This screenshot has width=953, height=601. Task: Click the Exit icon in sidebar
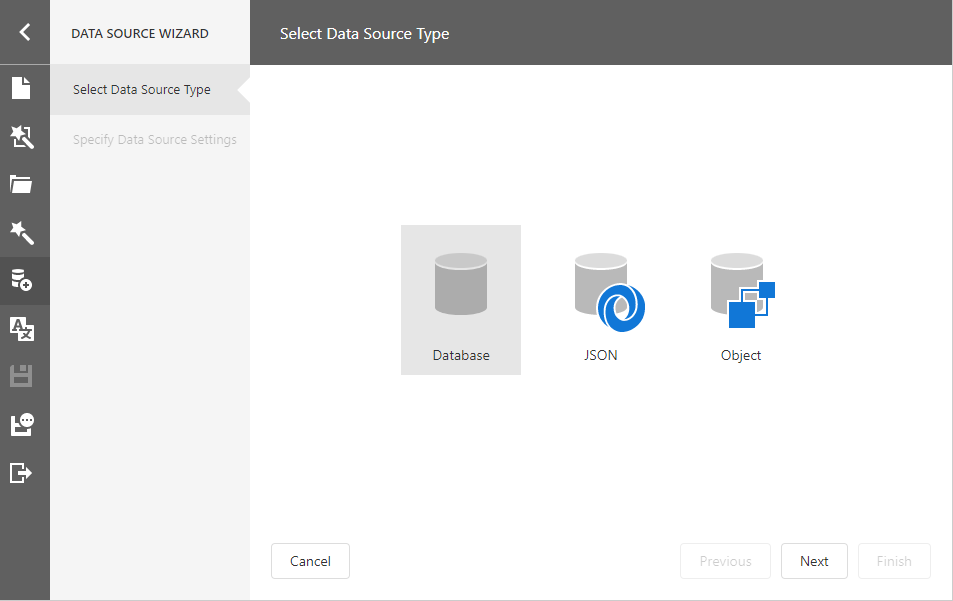tap(22, 472)
